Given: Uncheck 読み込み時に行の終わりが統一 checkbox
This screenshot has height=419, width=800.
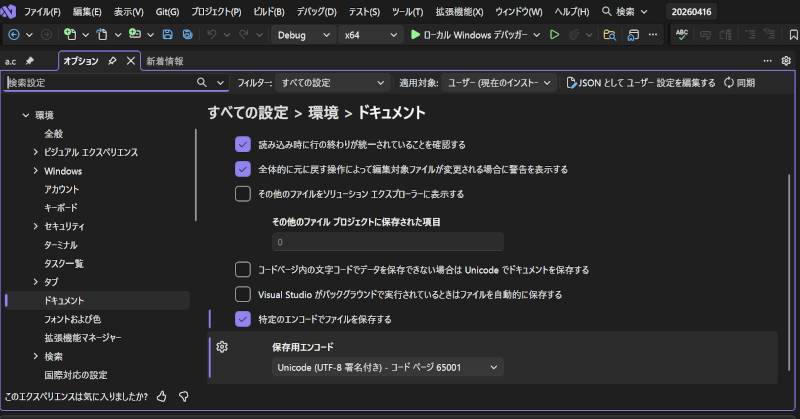Looking at the screenshot, I should click(243, 144).
